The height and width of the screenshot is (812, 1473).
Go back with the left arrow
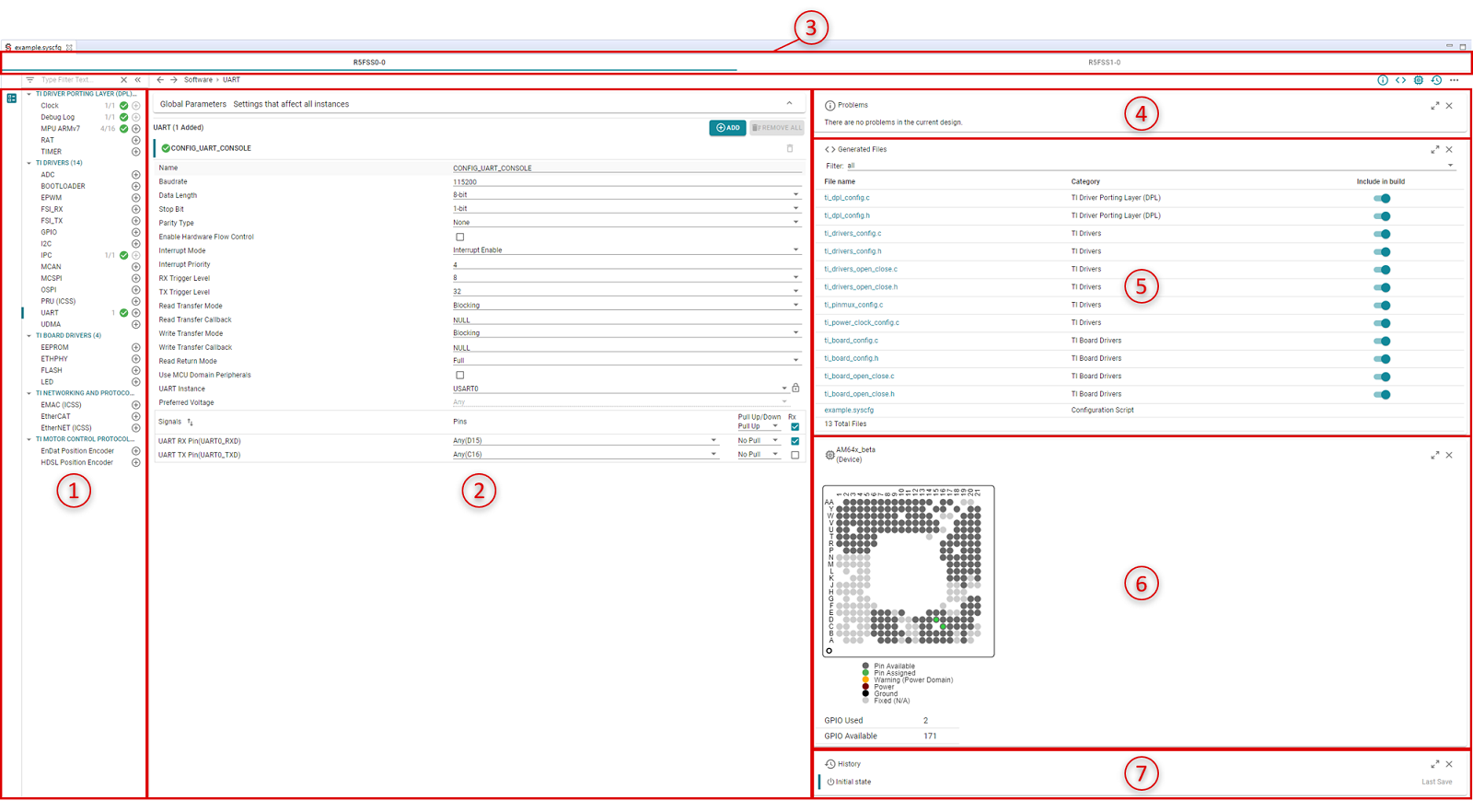point(160,80)
